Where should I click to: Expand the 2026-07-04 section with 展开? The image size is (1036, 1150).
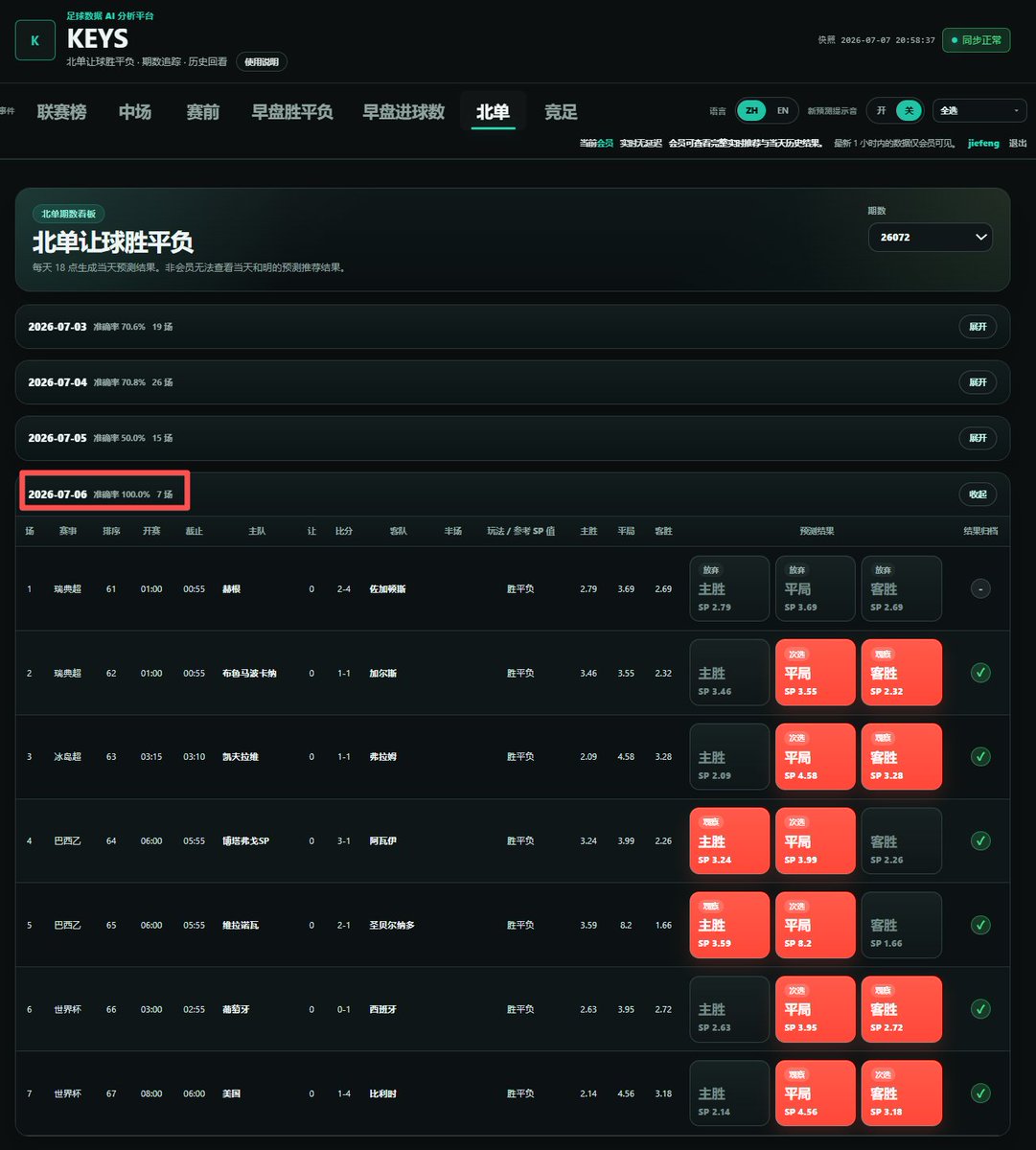(978, 382)
